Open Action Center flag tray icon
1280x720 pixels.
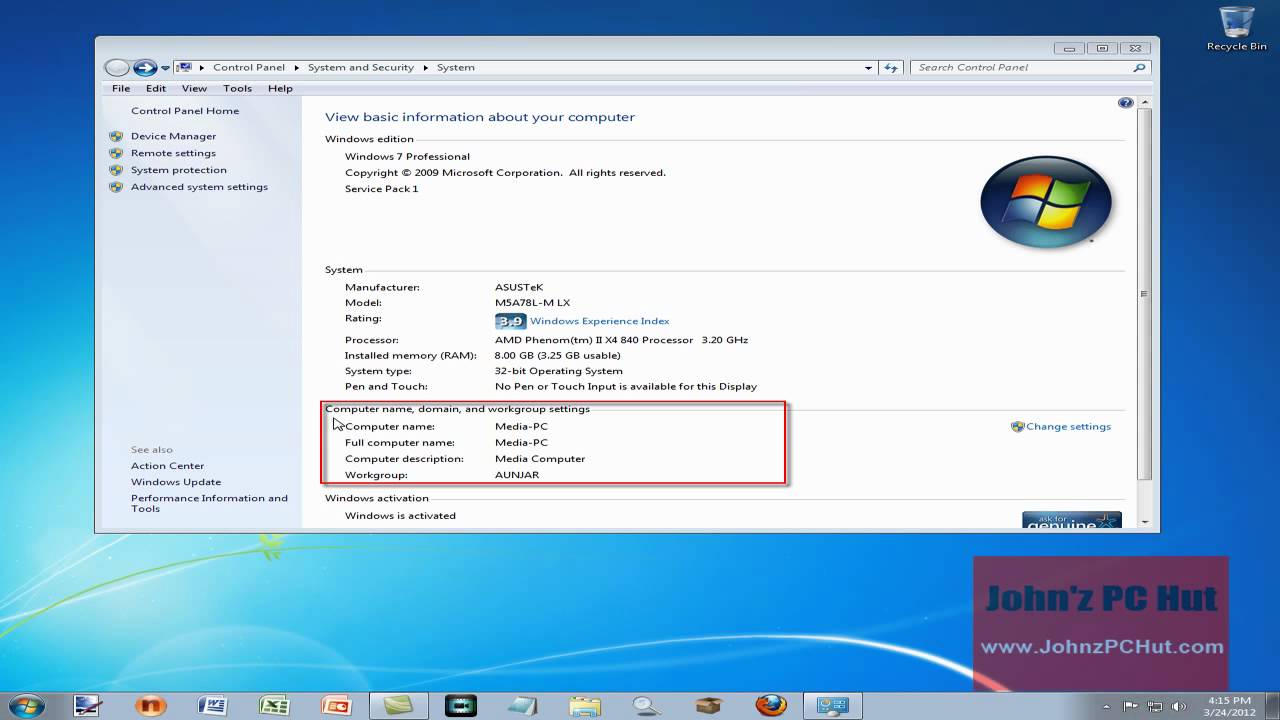pyautogui.click(x=1131, y=707)
